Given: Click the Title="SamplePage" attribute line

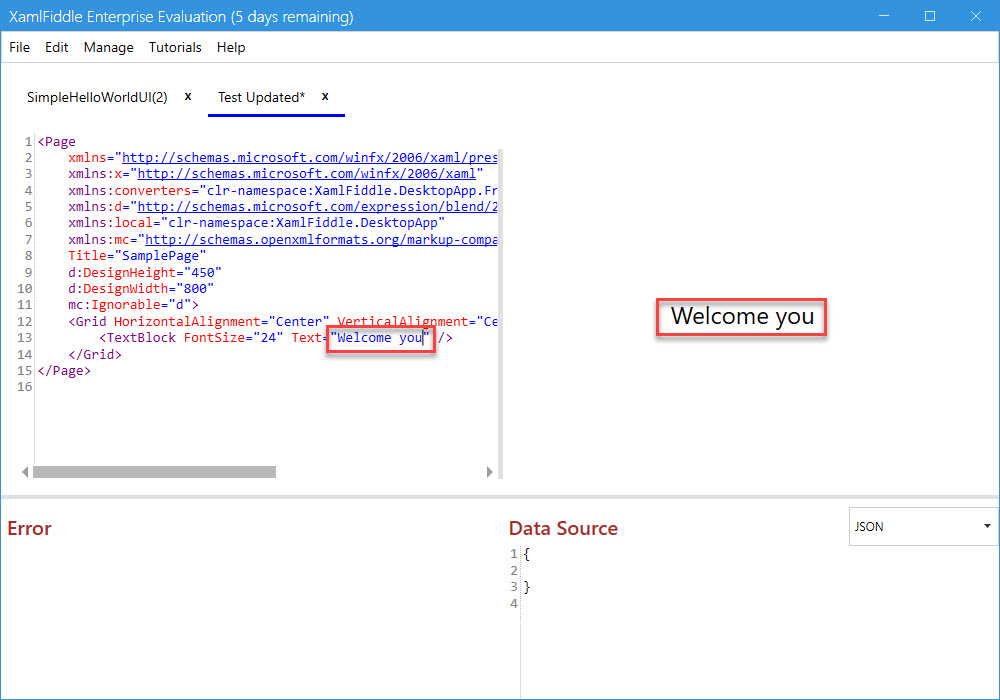Looking at the screenshot, I should [137, 256].
